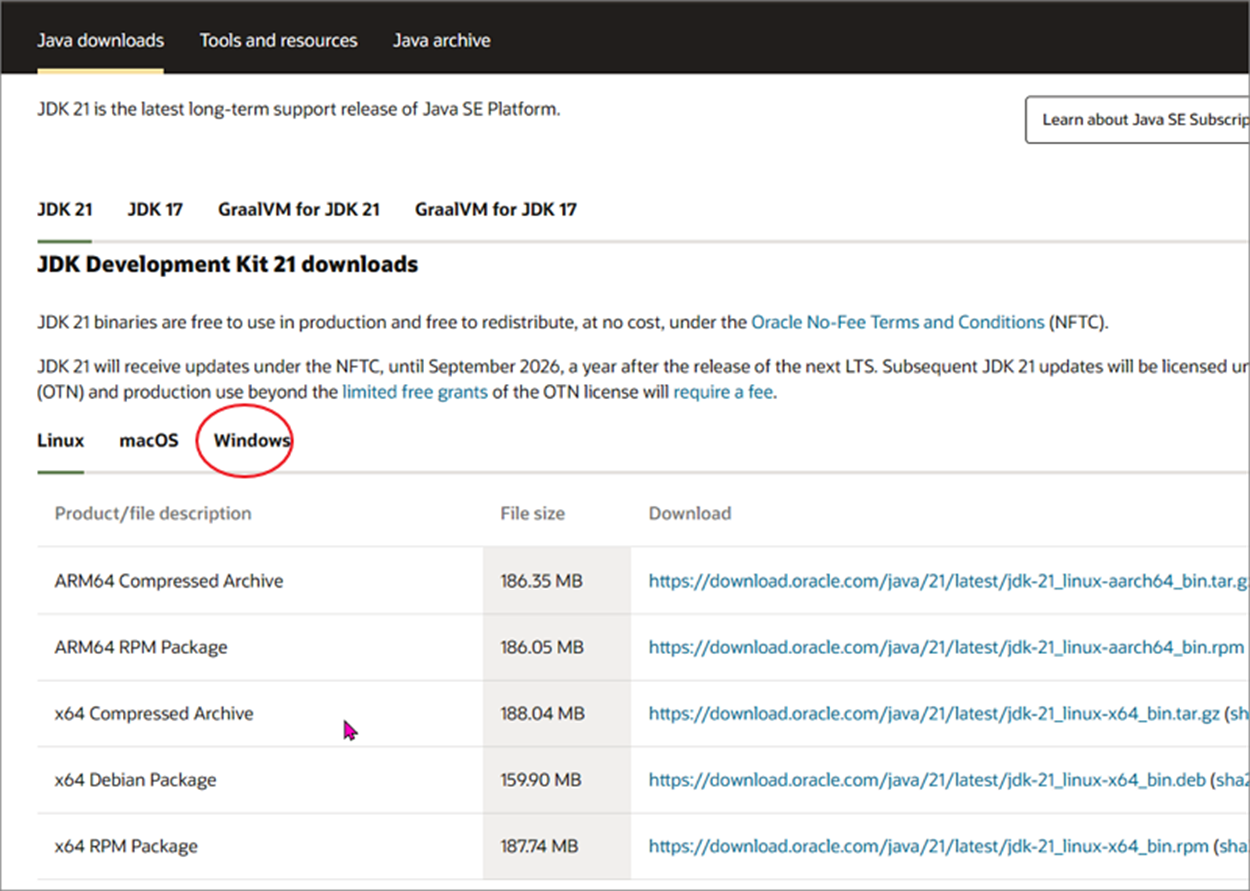Screen dimensions: 1250x891
Task: Open the Java archive tab
Action: point(441,41)
